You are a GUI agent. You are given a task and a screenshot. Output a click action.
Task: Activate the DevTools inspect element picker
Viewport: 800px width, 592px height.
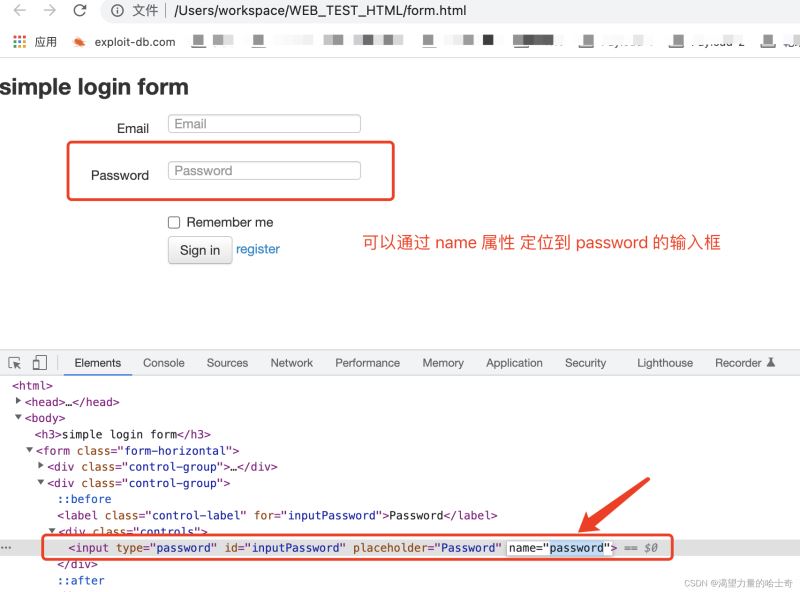coord(15,363)
